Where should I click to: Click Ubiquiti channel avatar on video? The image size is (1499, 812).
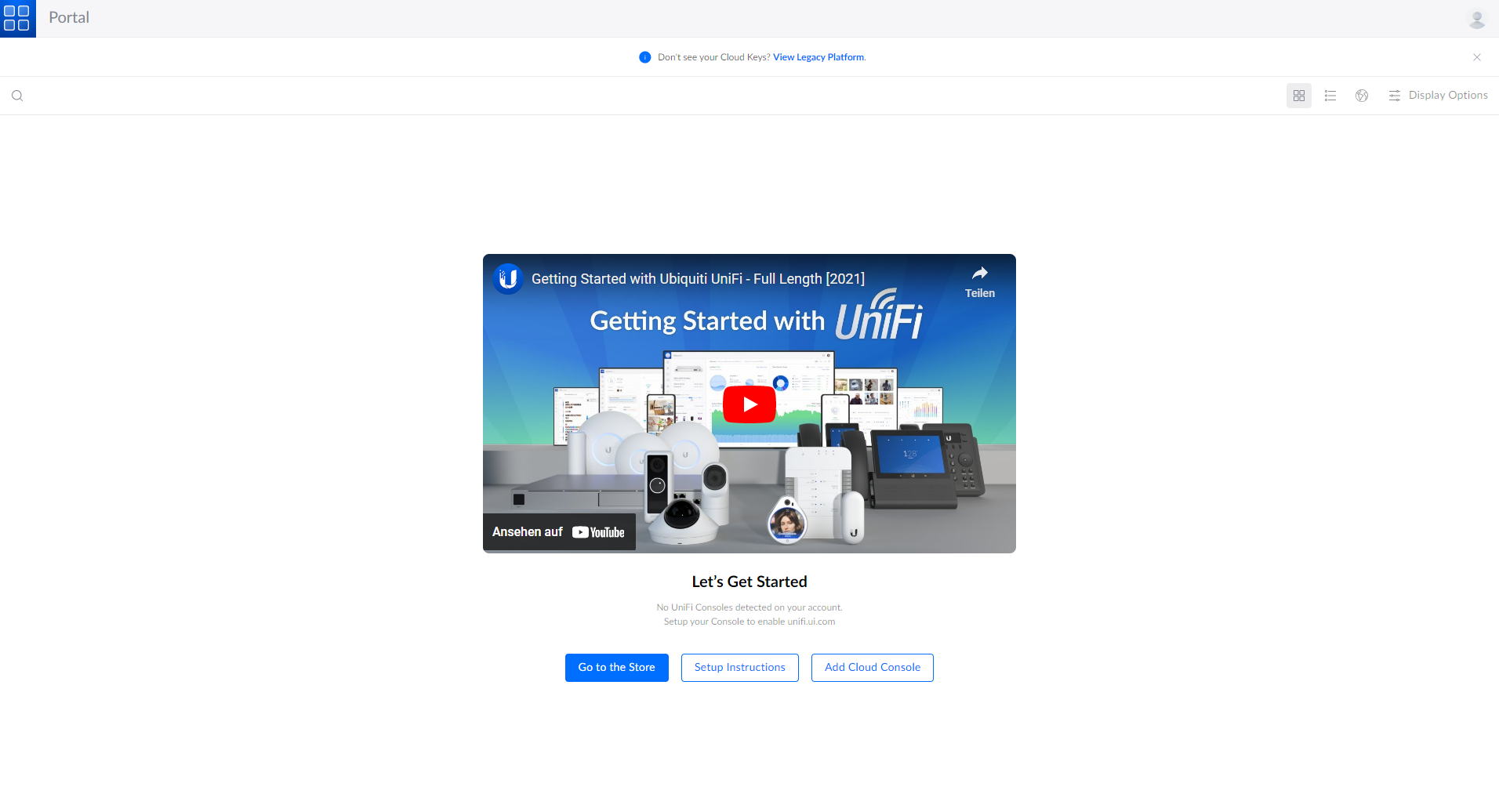508,278
